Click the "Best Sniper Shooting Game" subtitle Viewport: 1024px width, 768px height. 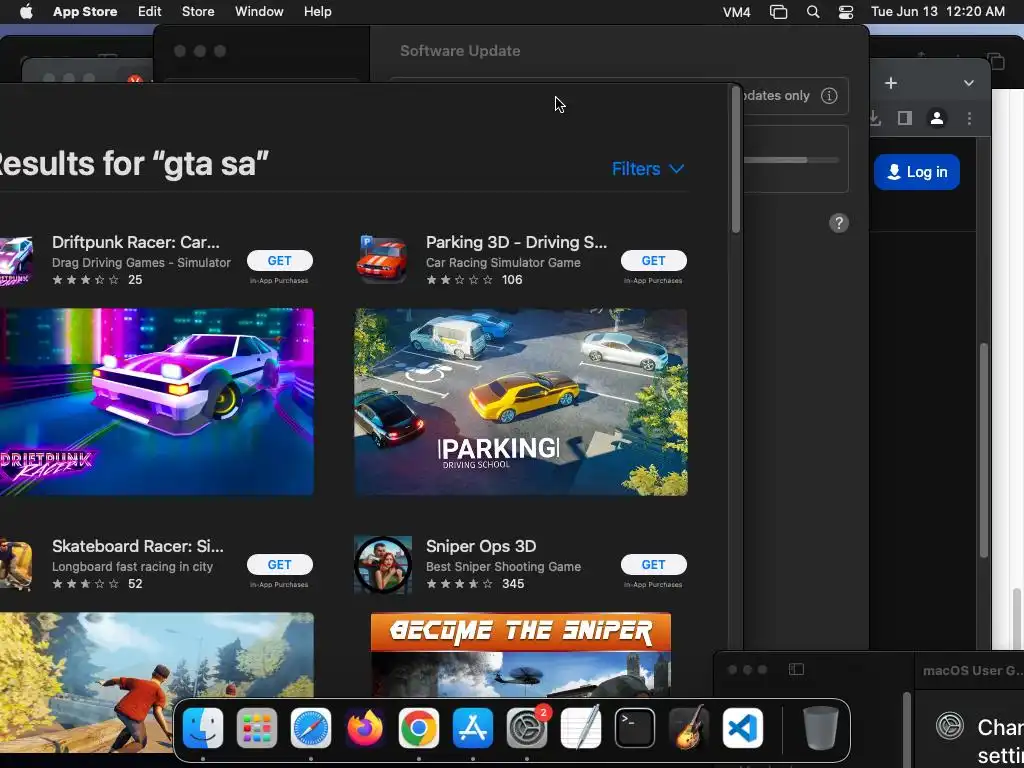(x=504, y=567)
